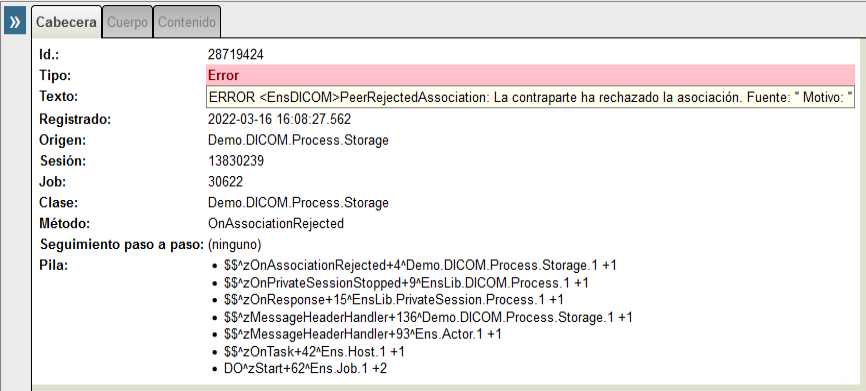
Task: Click the Seguimiento paso a paso (ninguno) value
Action: 234,244
